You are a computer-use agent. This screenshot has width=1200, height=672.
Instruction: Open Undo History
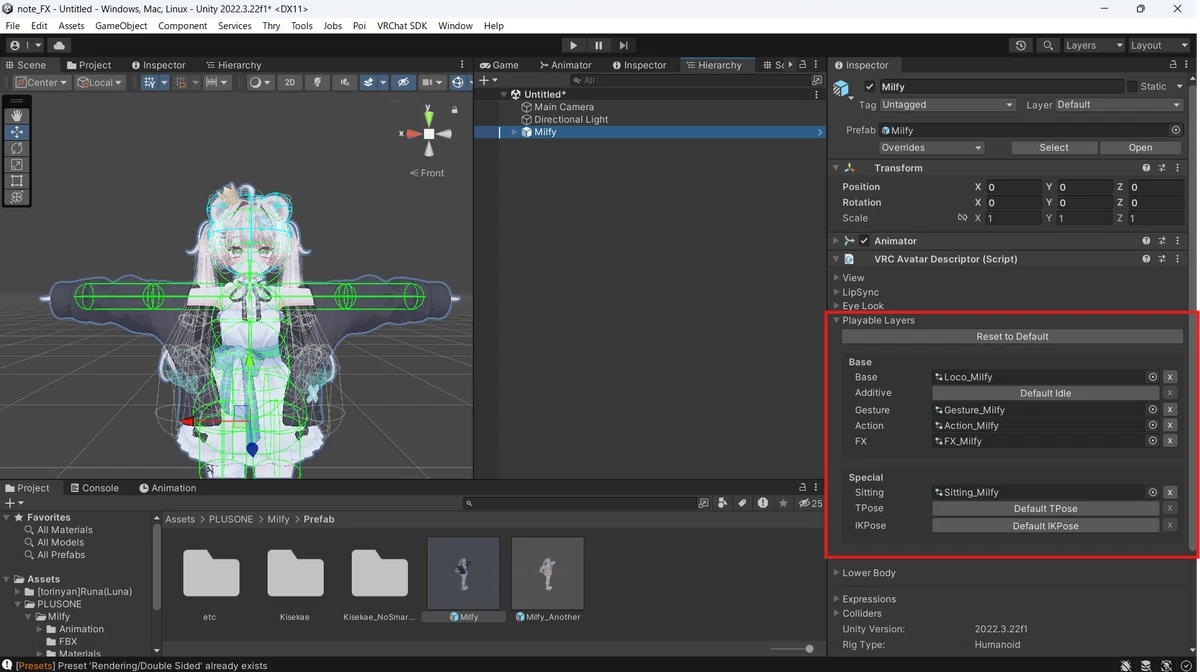click(1020, 45)
